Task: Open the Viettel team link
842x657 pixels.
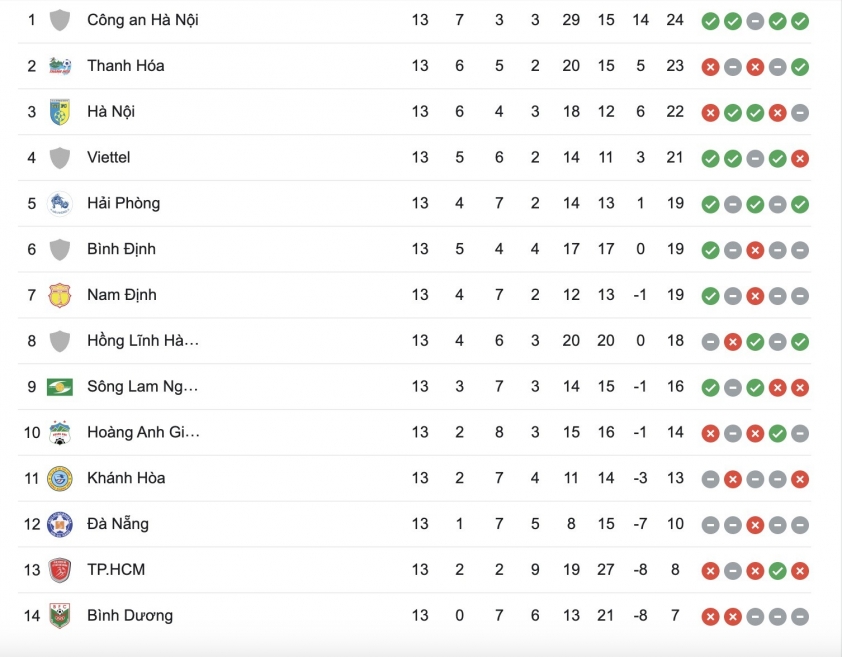Action: click(x=108, y=157)
